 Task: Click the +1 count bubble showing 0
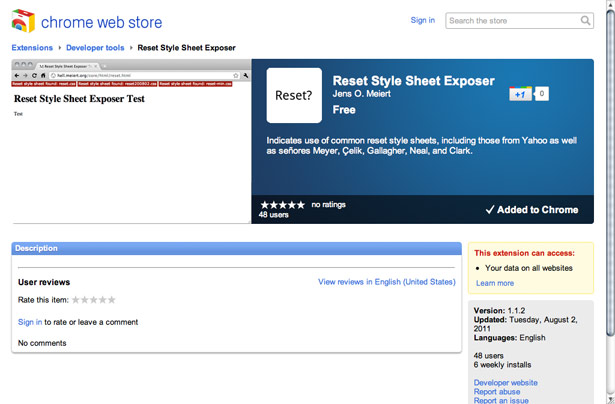point(542,94)
